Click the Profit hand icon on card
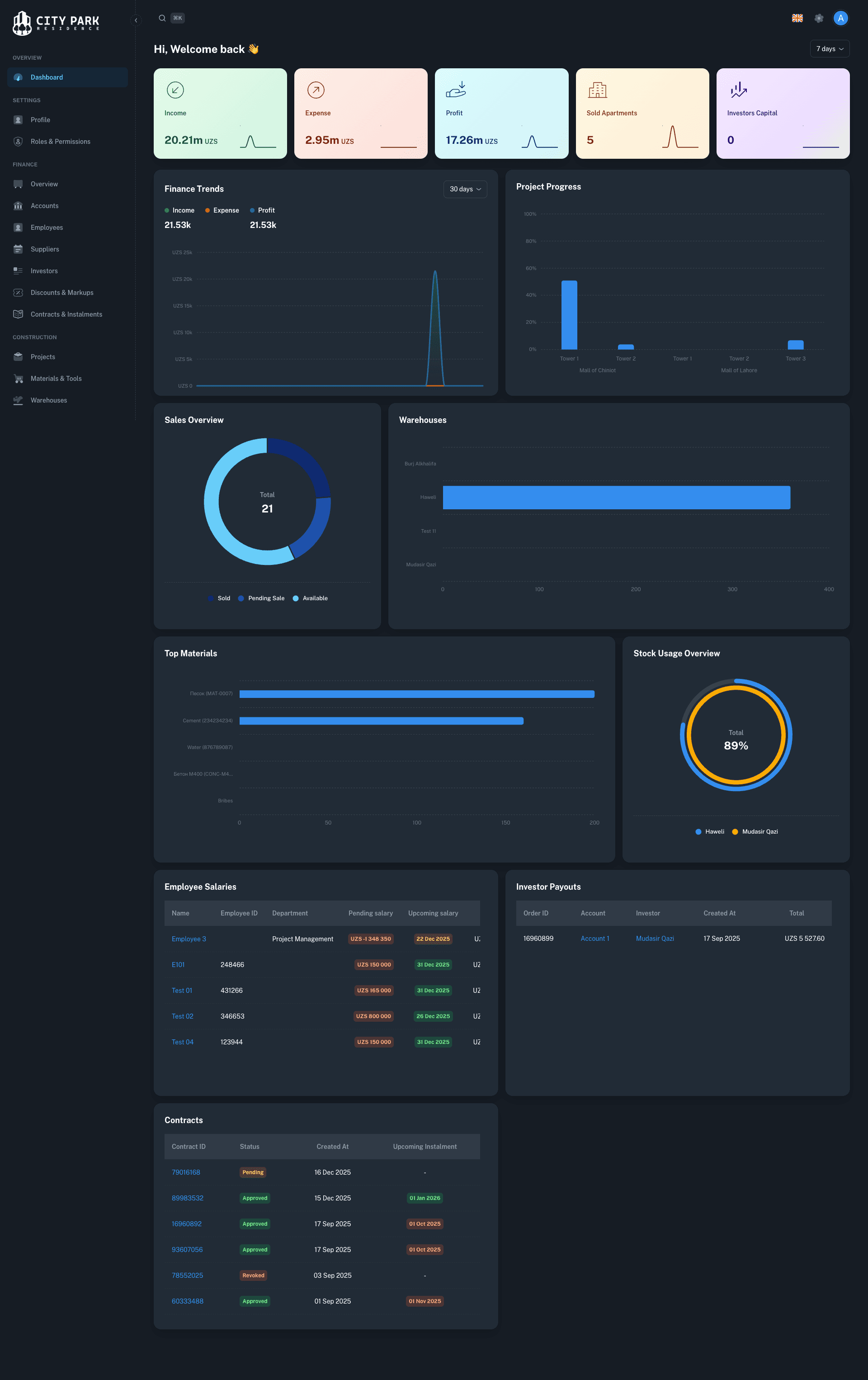Viewport: 868px width, 1380px height. pyautogui.click(x=456, y=90)
